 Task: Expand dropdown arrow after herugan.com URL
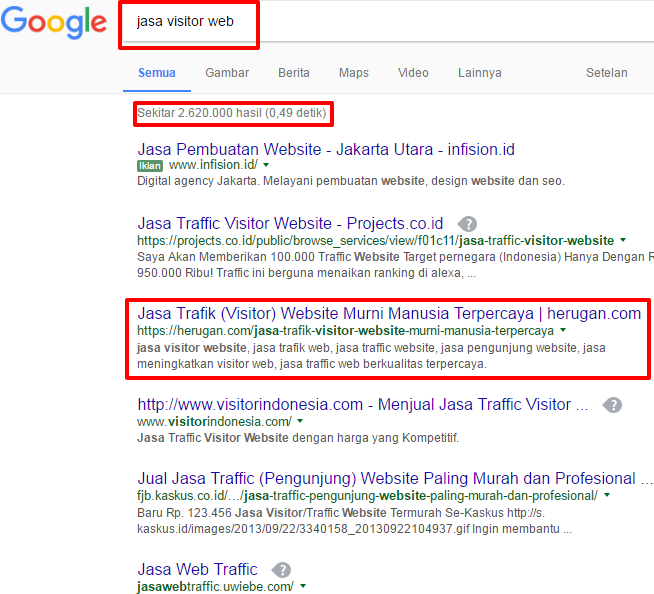pos(563,330)
